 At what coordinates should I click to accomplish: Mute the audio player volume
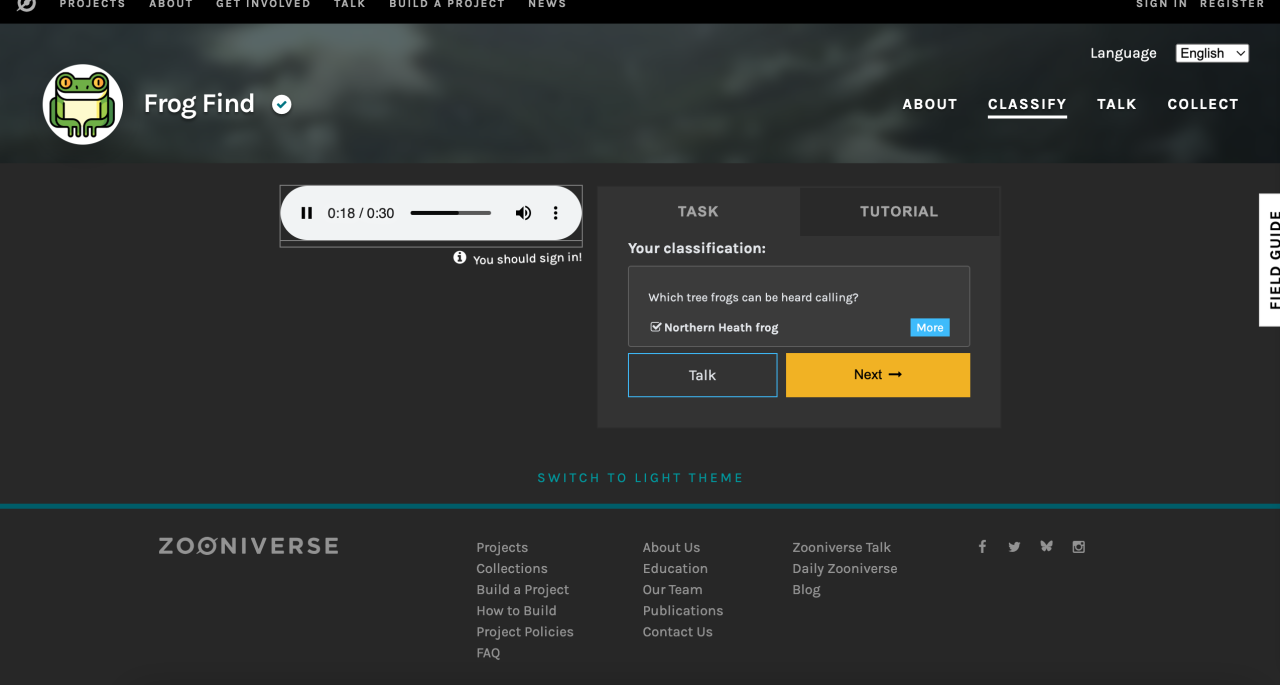(523, 213)
